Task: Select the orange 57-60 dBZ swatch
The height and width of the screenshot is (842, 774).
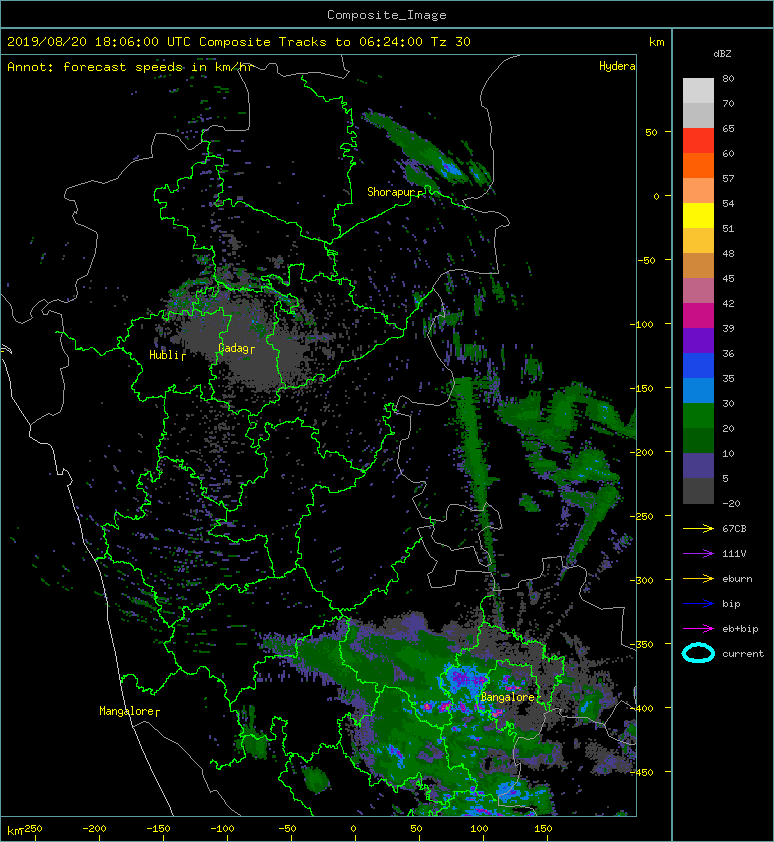Action: (x=698, y=166)
